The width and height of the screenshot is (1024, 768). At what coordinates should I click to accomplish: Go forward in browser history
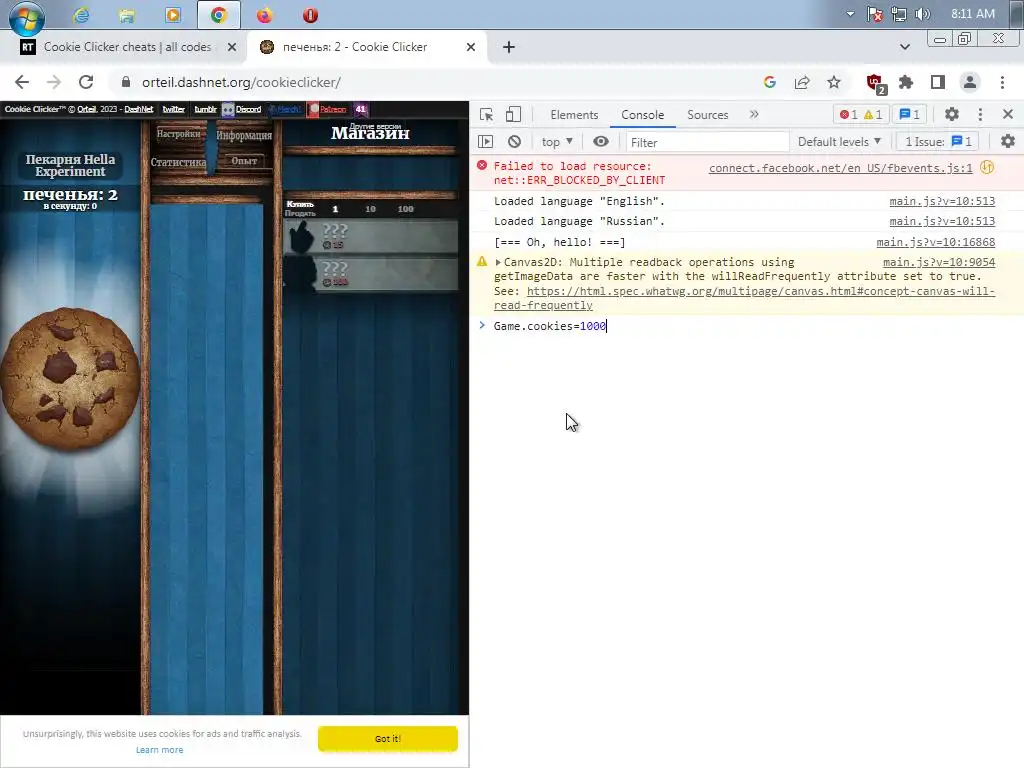(x=54, y=82)
